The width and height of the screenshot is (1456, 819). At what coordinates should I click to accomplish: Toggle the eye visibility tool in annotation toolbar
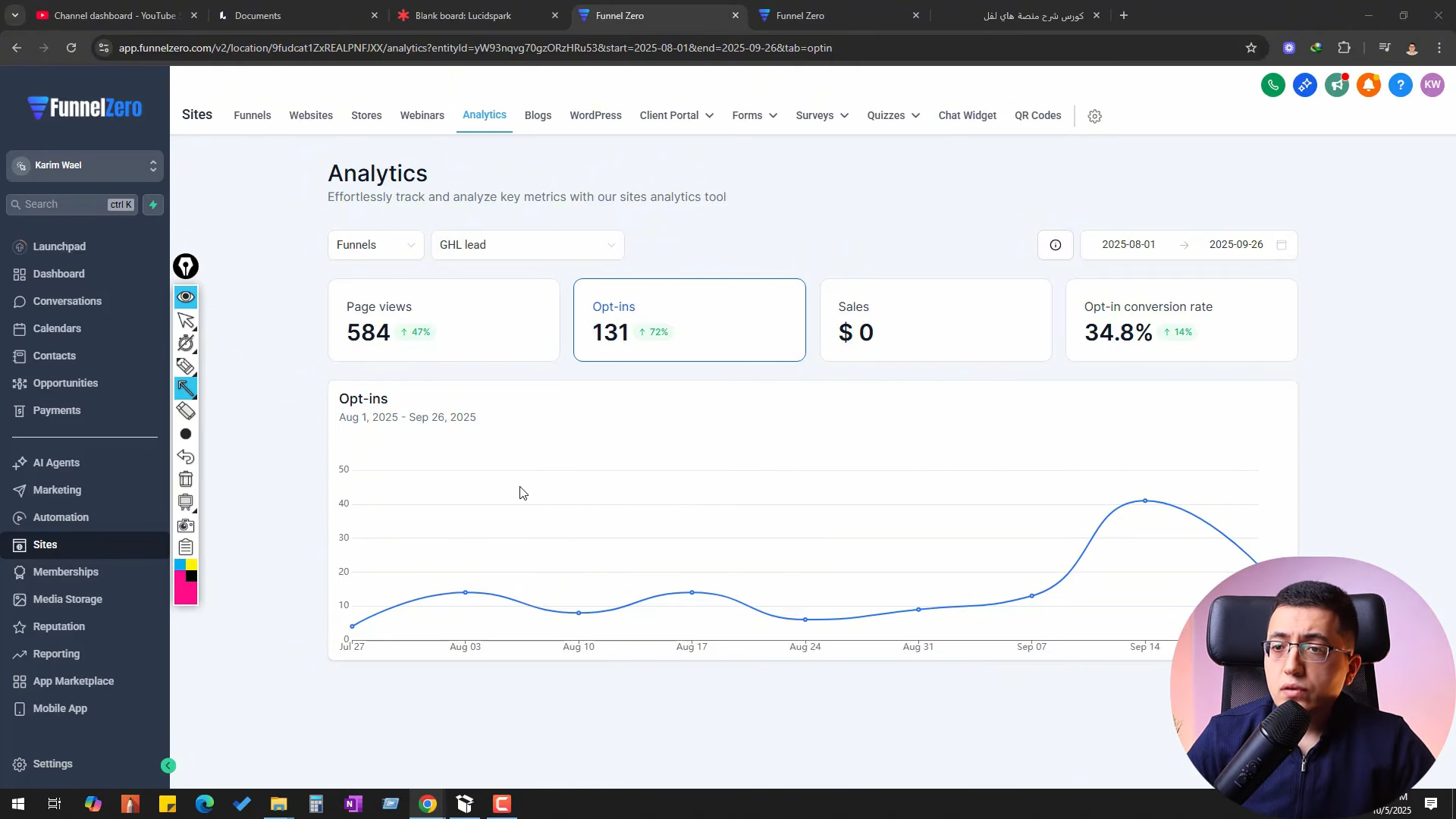(186, 297)
